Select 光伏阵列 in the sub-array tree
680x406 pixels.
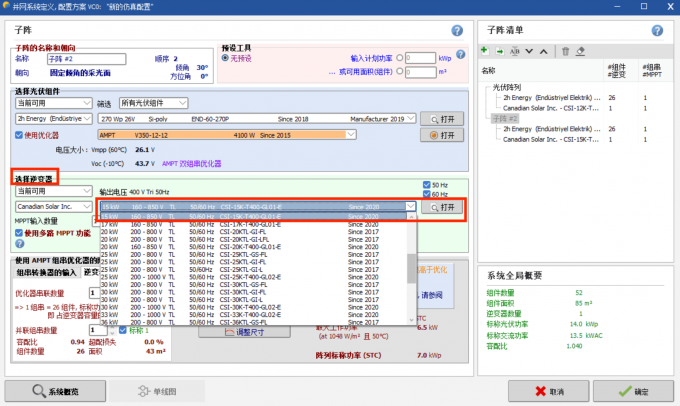pyautogui.click(x=507, y=87)
